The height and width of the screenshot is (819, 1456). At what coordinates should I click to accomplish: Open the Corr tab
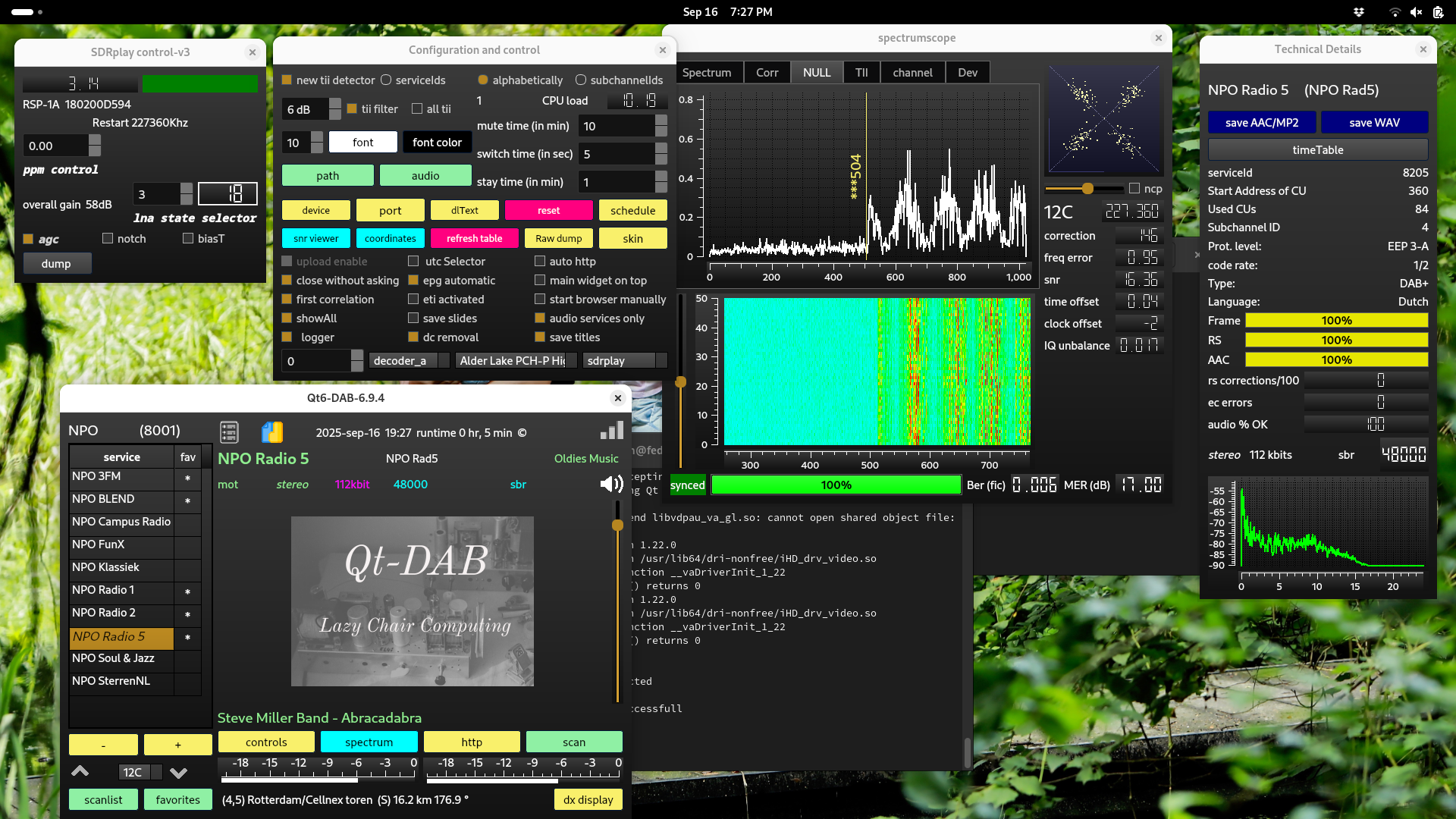click(x=767, y=72)
